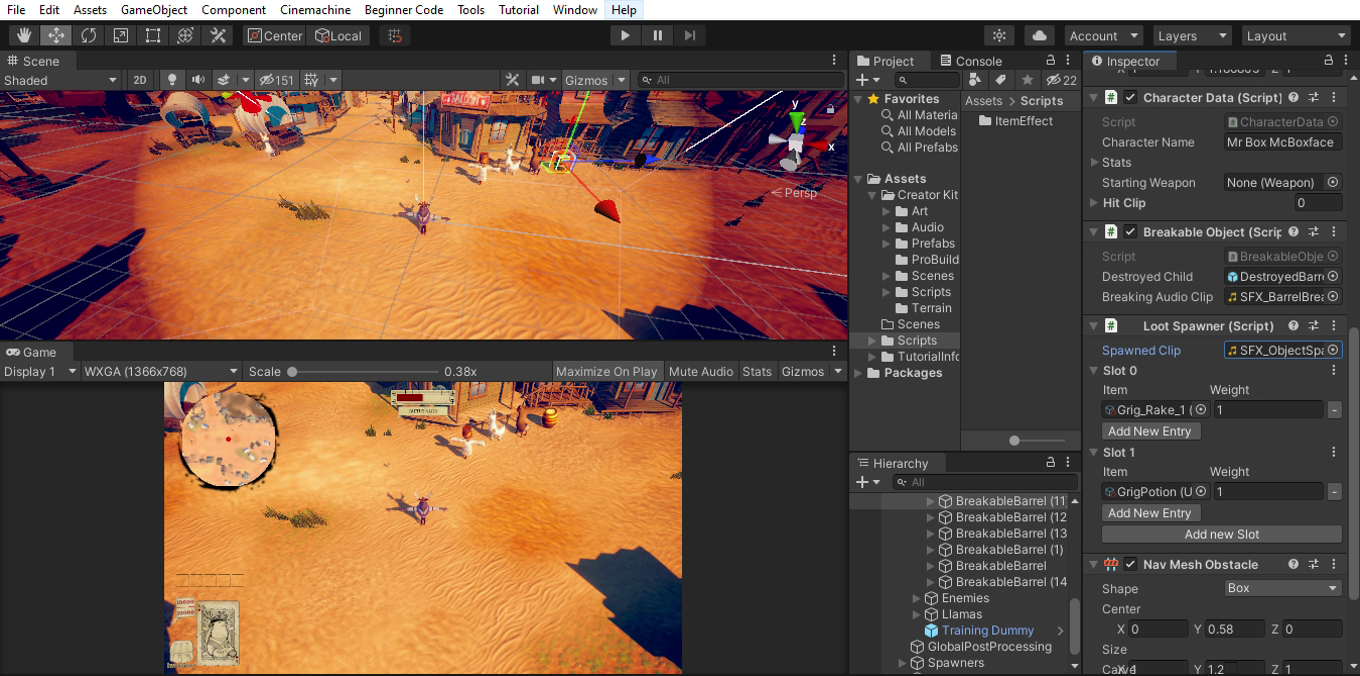The width and height of the screenshot is (1360, 676).
Task: Open the Beginner Code menu
Action: 403,10
